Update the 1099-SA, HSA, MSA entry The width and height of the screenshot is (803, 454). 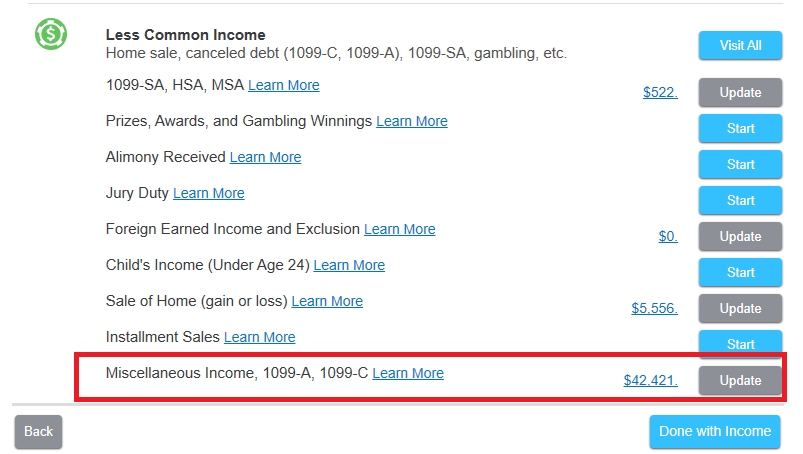click(x=740, y=93)
